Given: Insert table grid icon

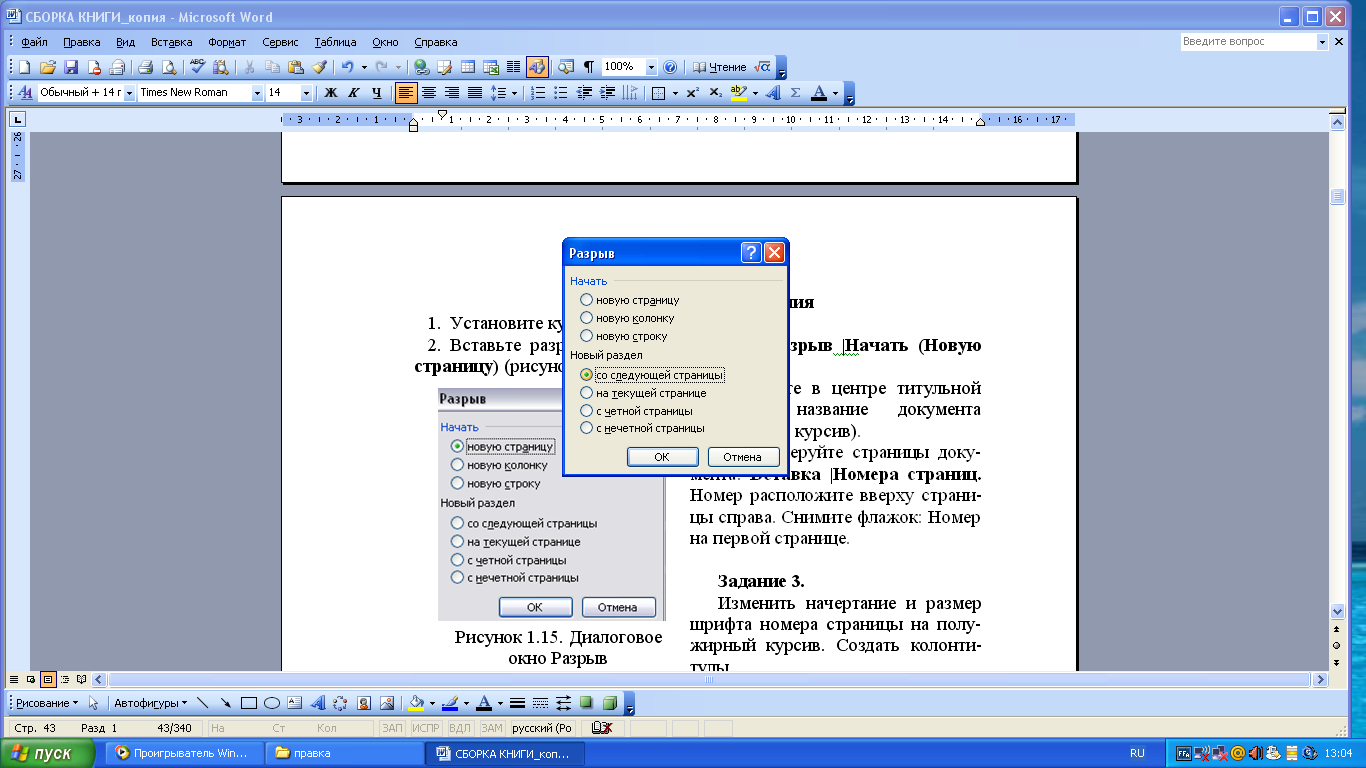Looking at the screenshot, I should (x=468, y=67).
